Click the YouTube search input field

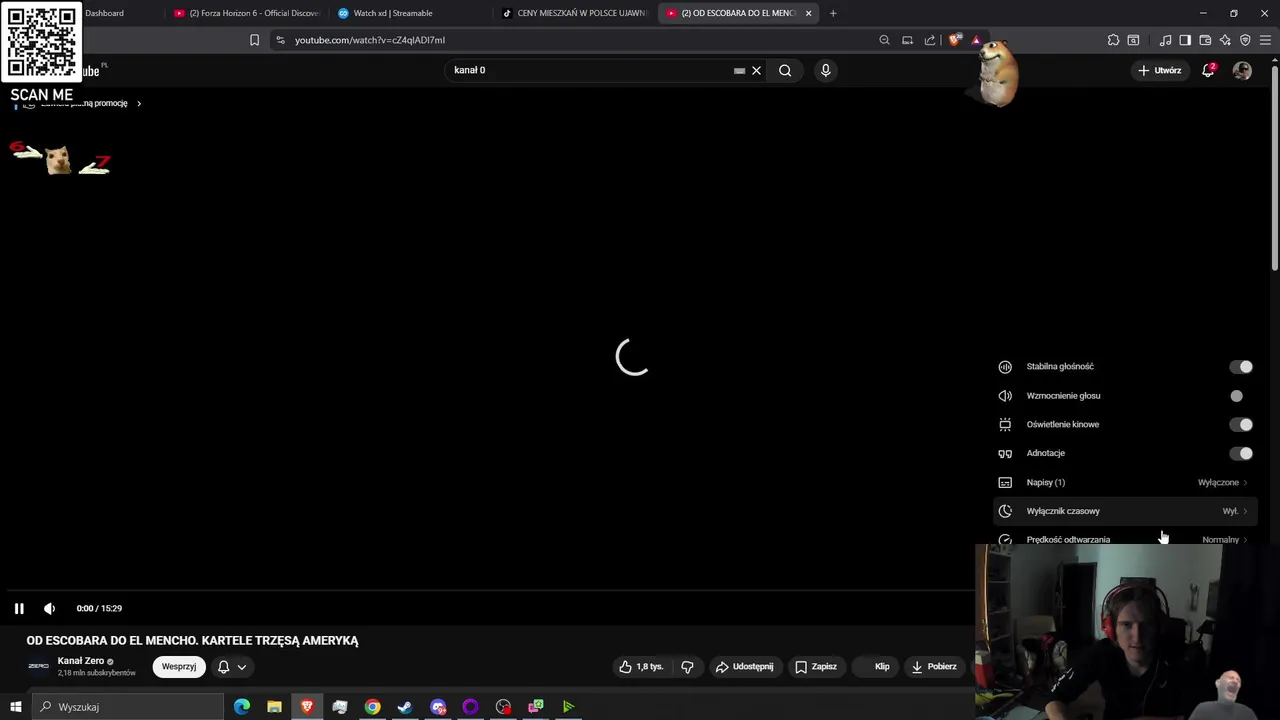(590, 70)
